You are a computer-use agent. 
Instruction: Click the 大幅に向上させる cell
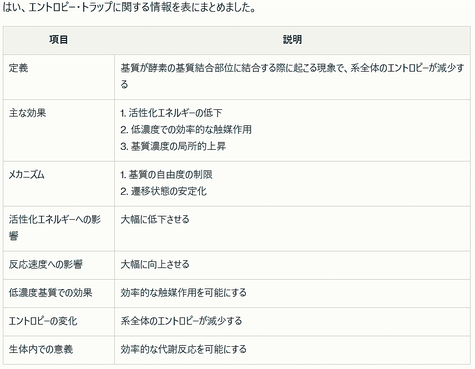tap(155, 265)
